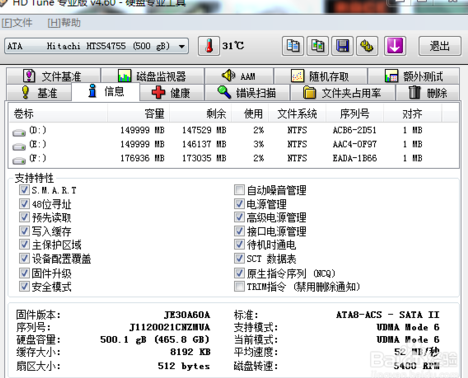Switch to the 基准 tab
Screen dimensions: 468x378
coord(39,92)
